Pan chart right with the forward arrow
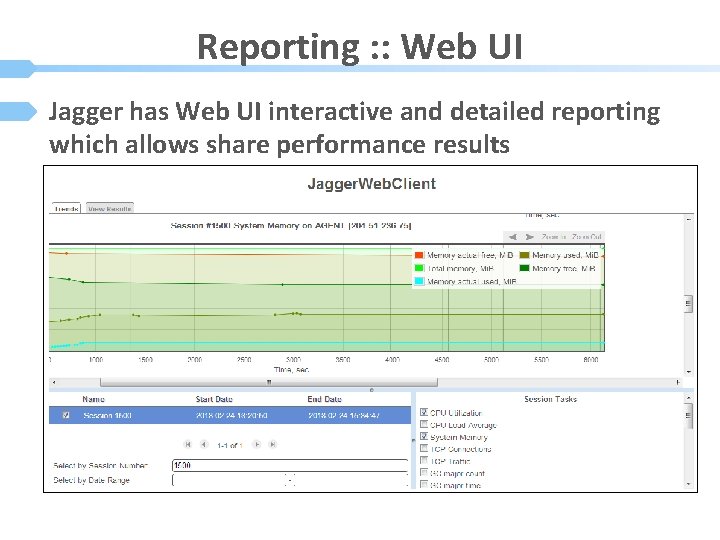The image size is (720, 540). click(x=529, y=237)
